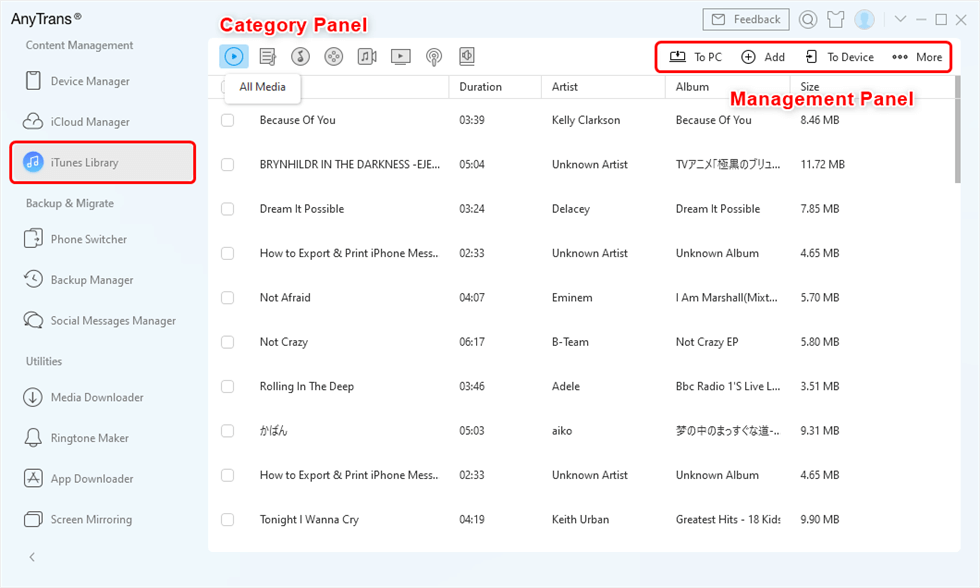Select iTunes Library in the sidebar
Screen dimensions: 980x588
[x=102, y=162]
